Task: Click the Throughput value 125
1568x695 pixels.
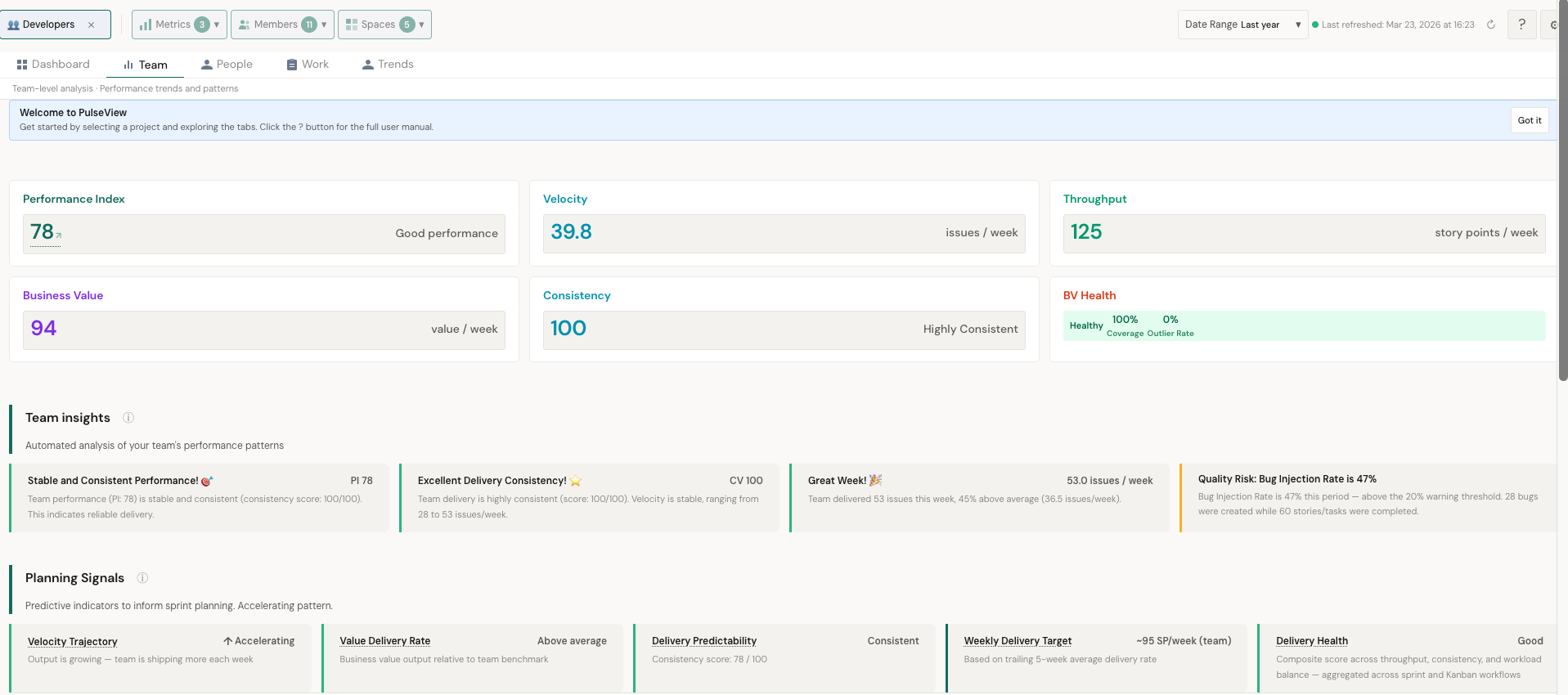Action: coord(1086,232)
